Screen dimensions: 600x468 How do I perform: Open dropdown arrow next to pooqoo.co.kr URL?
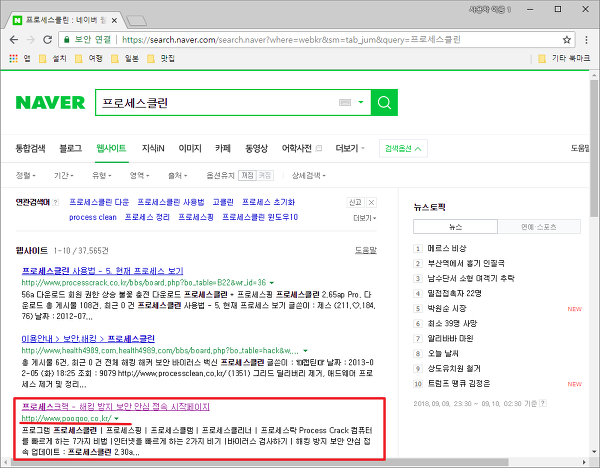tap(117, 418)
